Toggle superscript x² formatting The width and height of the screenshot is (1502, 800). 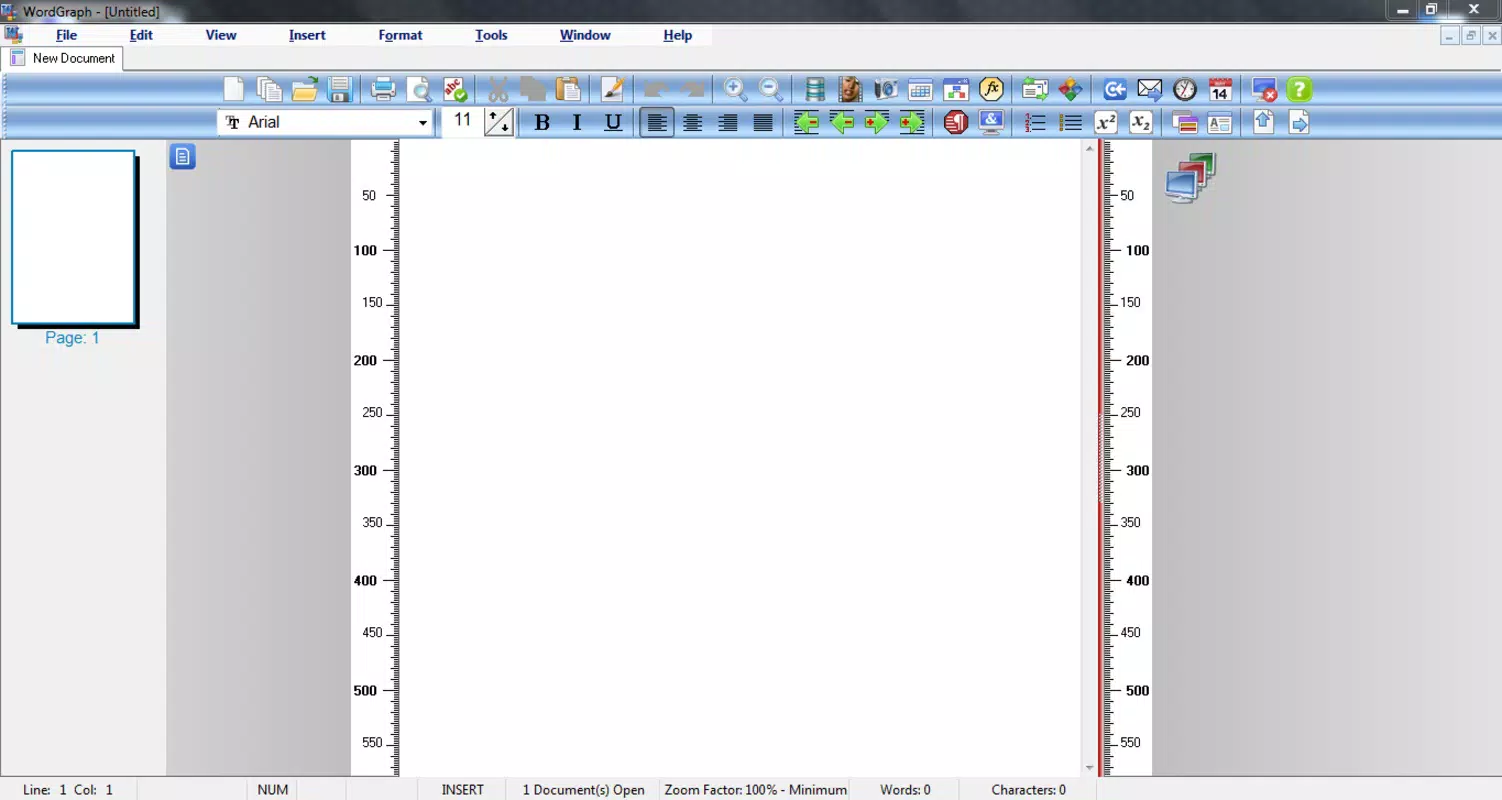[1105, 122]
